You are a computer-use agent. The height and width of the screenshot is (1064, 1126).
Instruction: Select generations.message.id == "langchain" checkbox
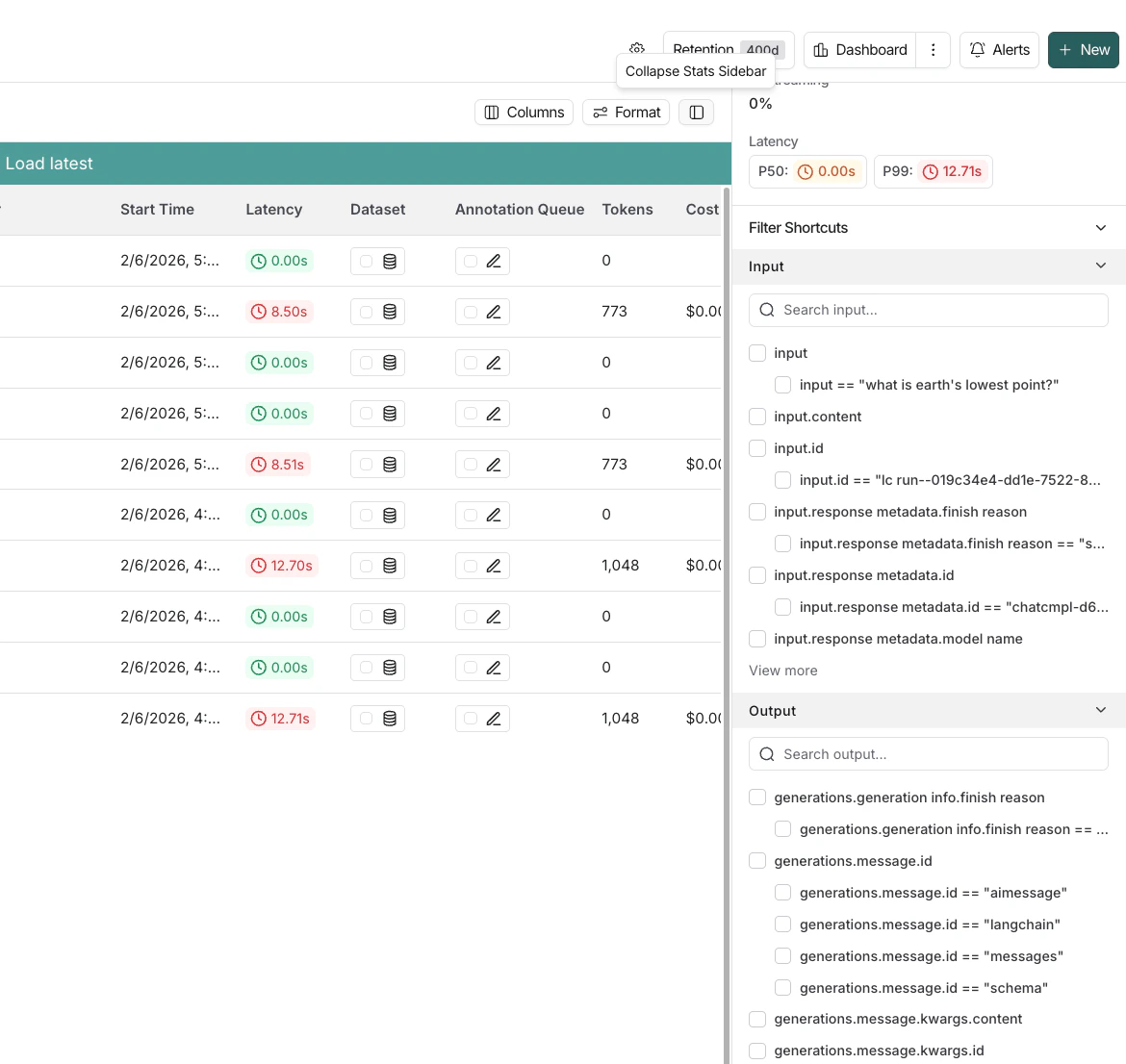(783, 924)
